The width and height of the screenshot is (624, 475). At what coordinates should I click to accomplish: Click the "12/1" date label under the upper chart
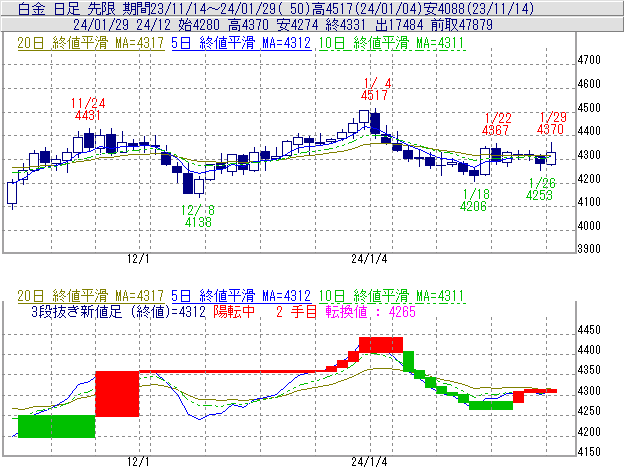tap(138, 259)
